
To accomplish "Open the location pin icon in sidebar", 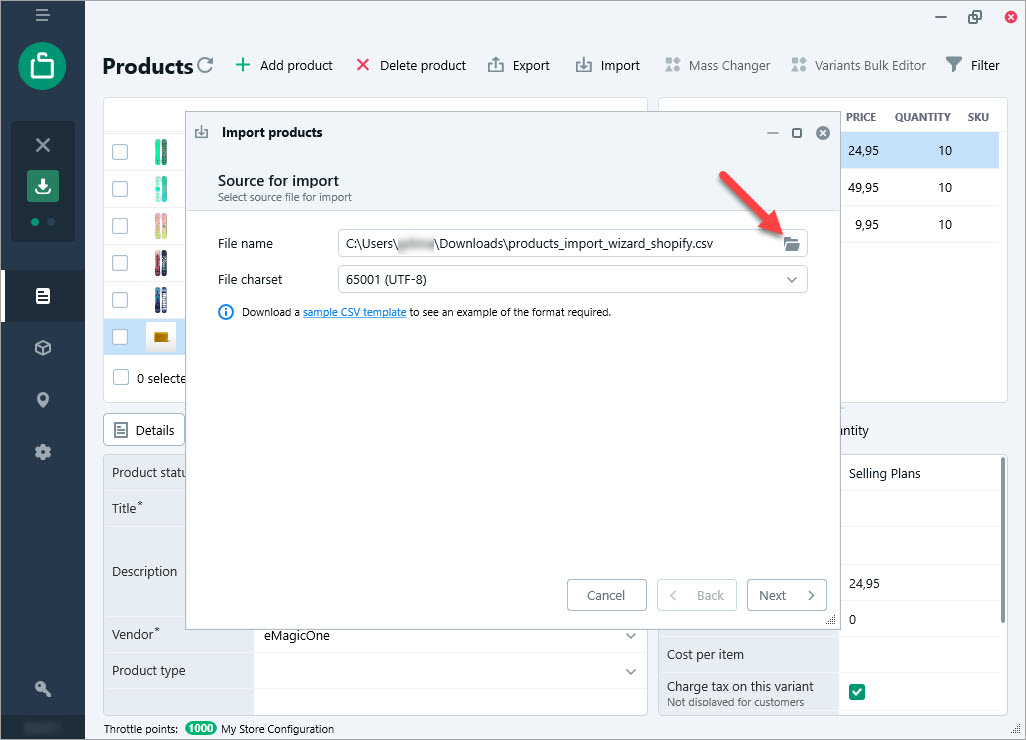I will [x=43, y=400].
